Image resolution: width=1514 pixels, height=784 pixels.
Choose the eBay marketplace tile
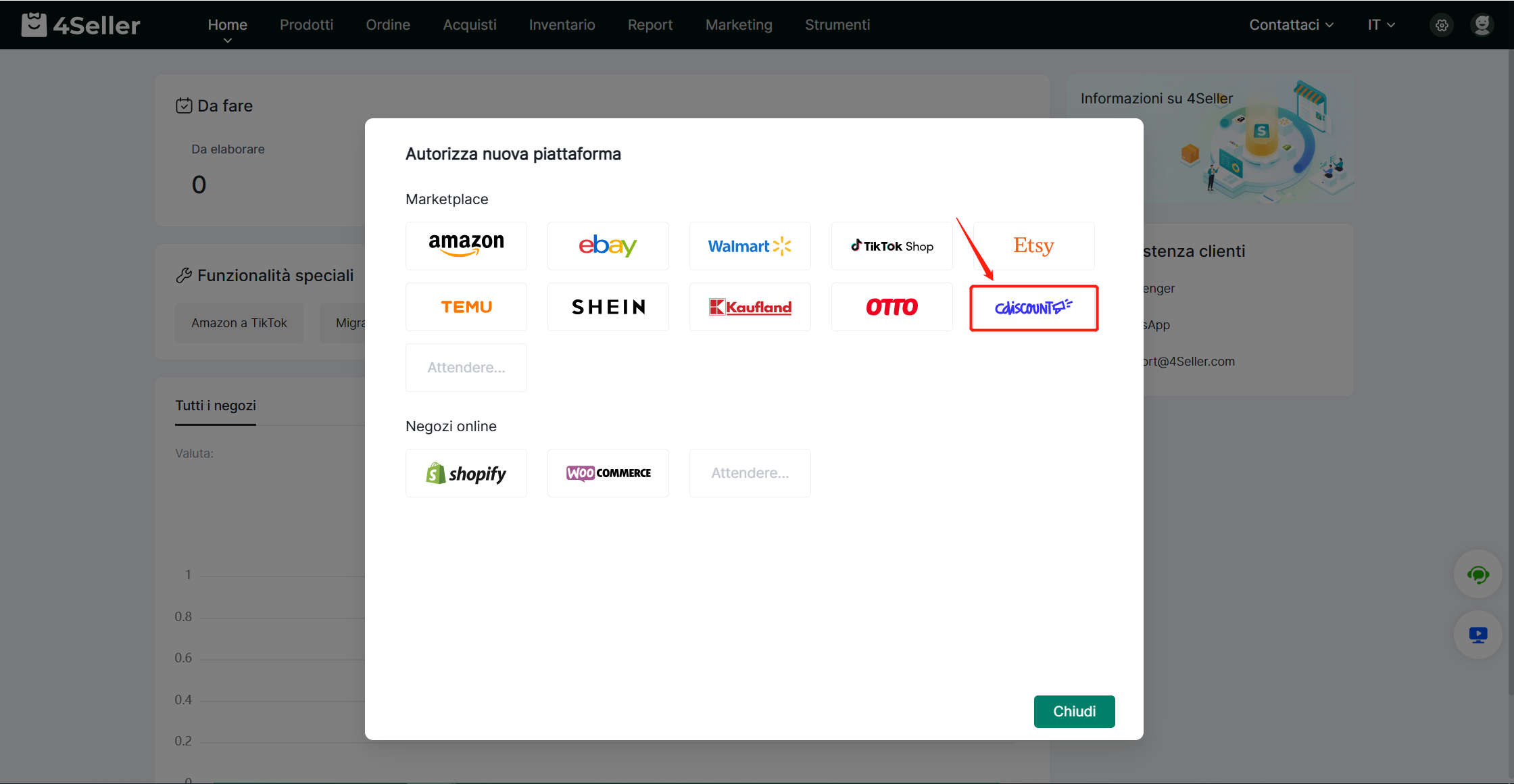(608, 246)
